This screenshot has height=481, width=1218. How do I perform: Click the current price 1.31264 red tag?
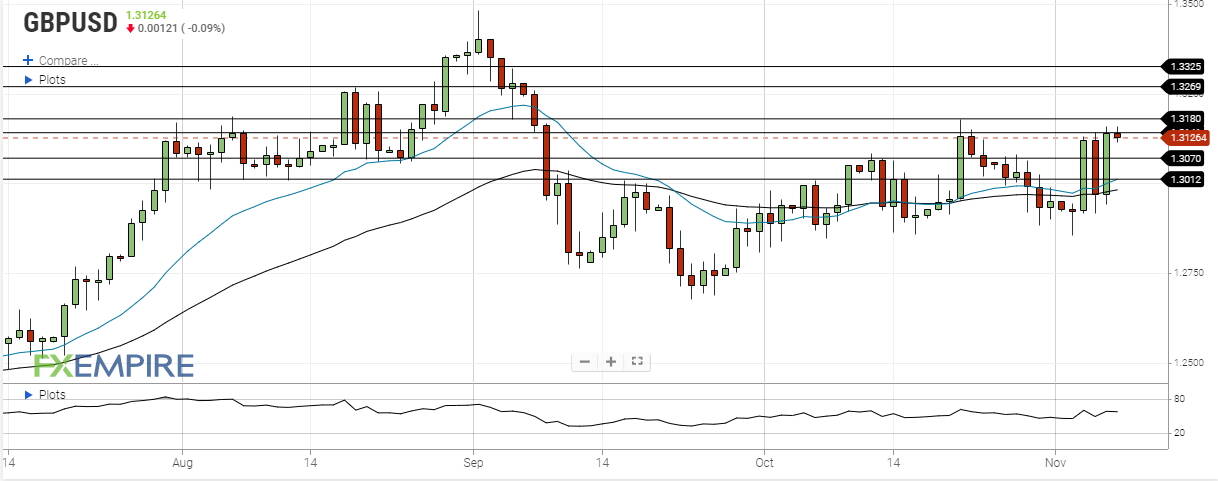[x=1188, y=137]
